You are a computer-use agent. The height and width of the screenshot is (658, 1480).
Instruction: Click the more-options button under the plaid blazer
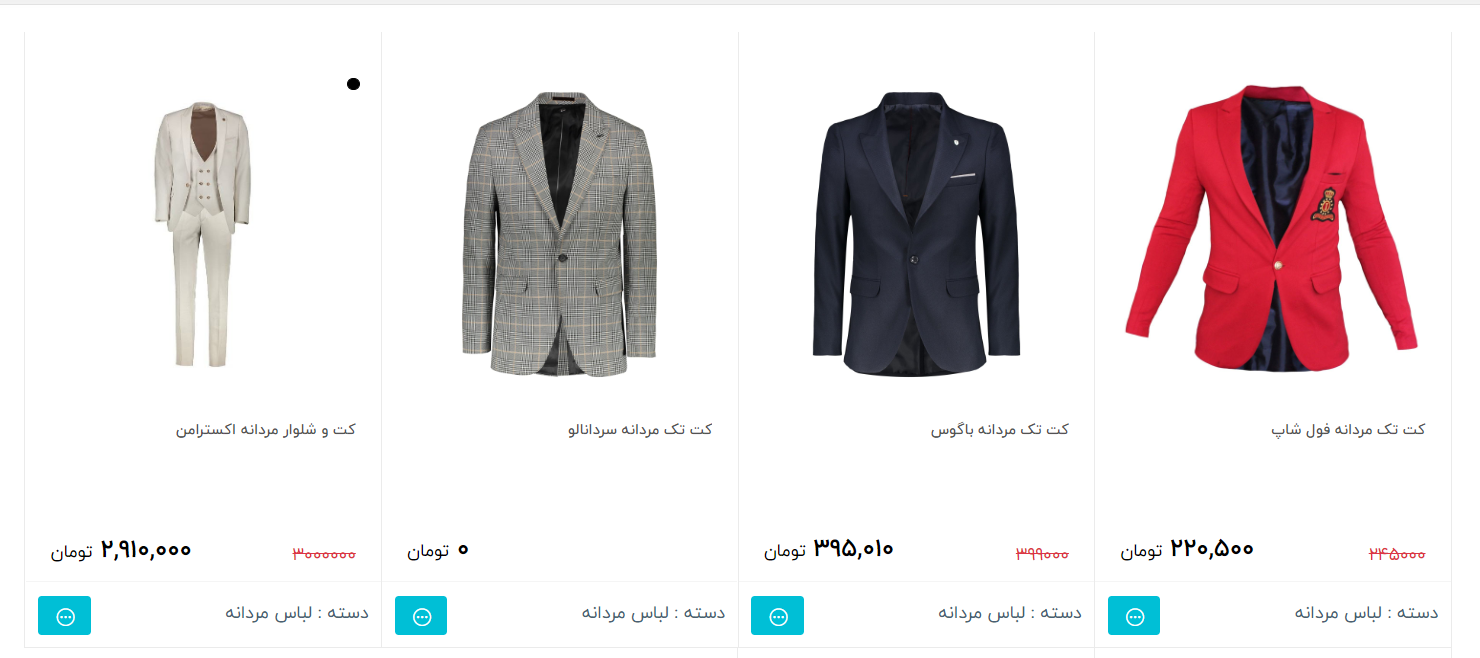click(x=421, y=616)
